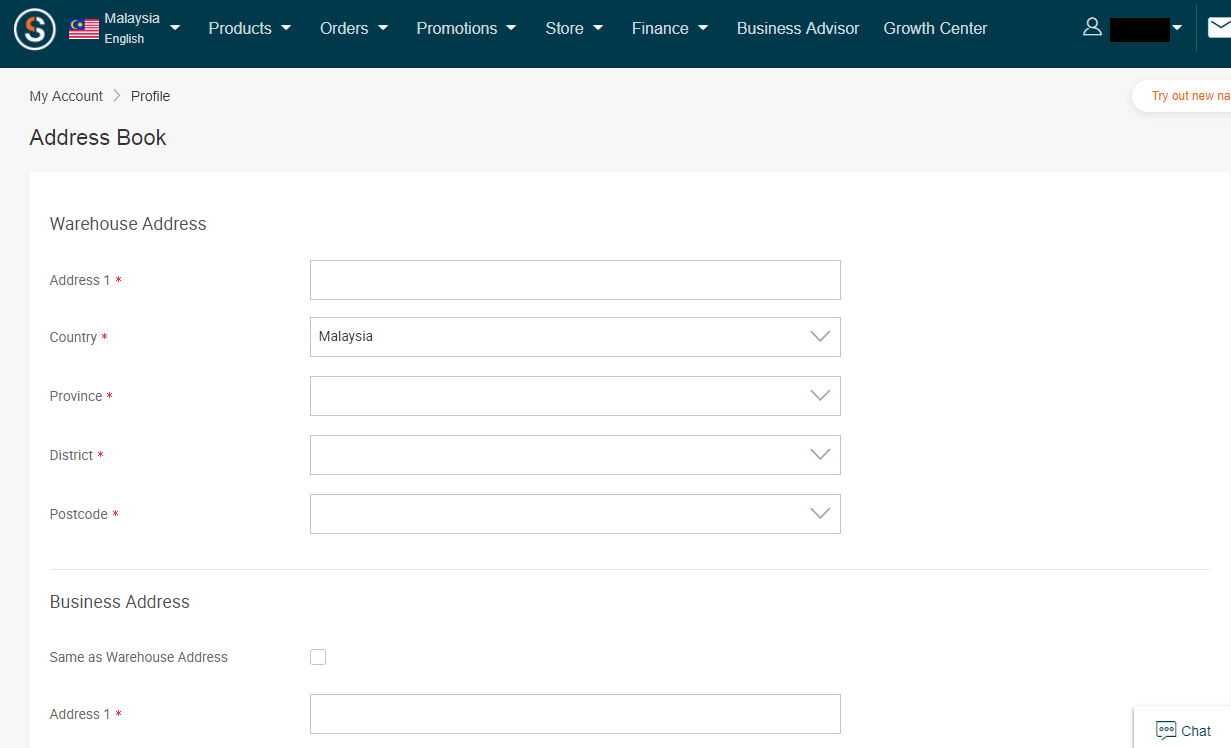Screen dimensions: 1231x748
Task: Expand the account name dropdown arrow
Action: pos(1177,28)
